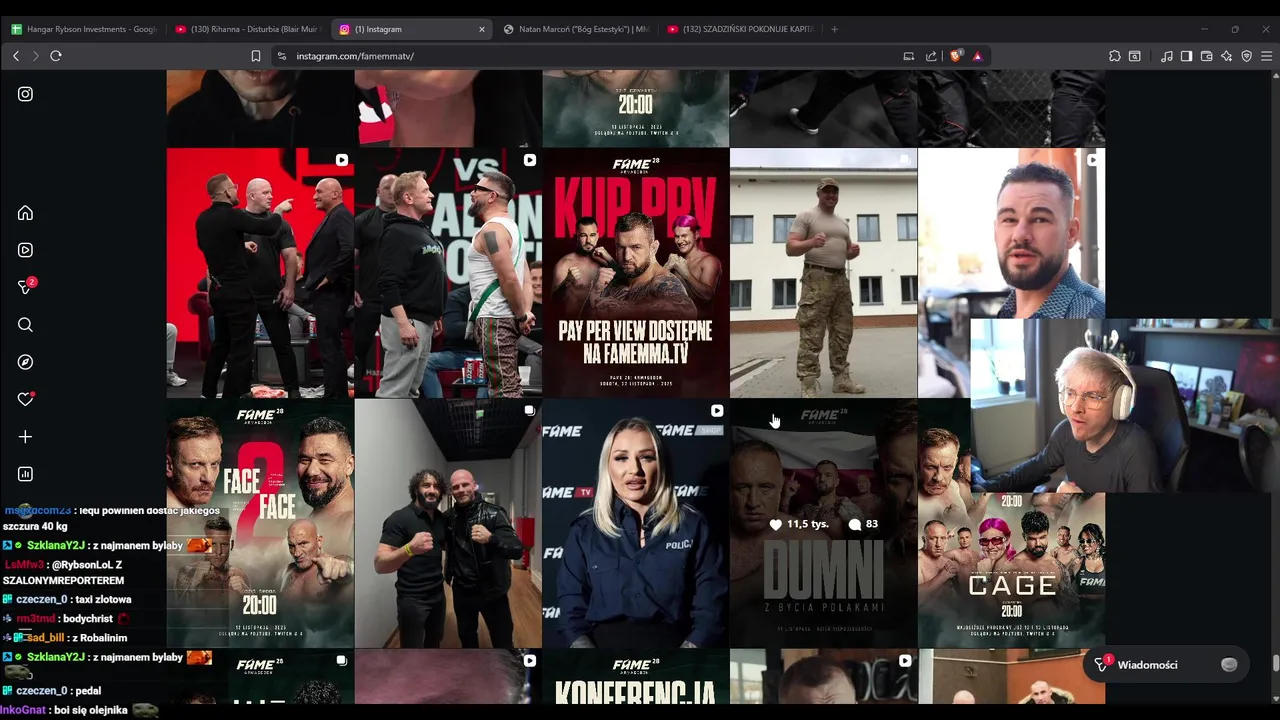Open the policewoman reel post
This screenshot has height=720, width=1280.
coord(636,524)
